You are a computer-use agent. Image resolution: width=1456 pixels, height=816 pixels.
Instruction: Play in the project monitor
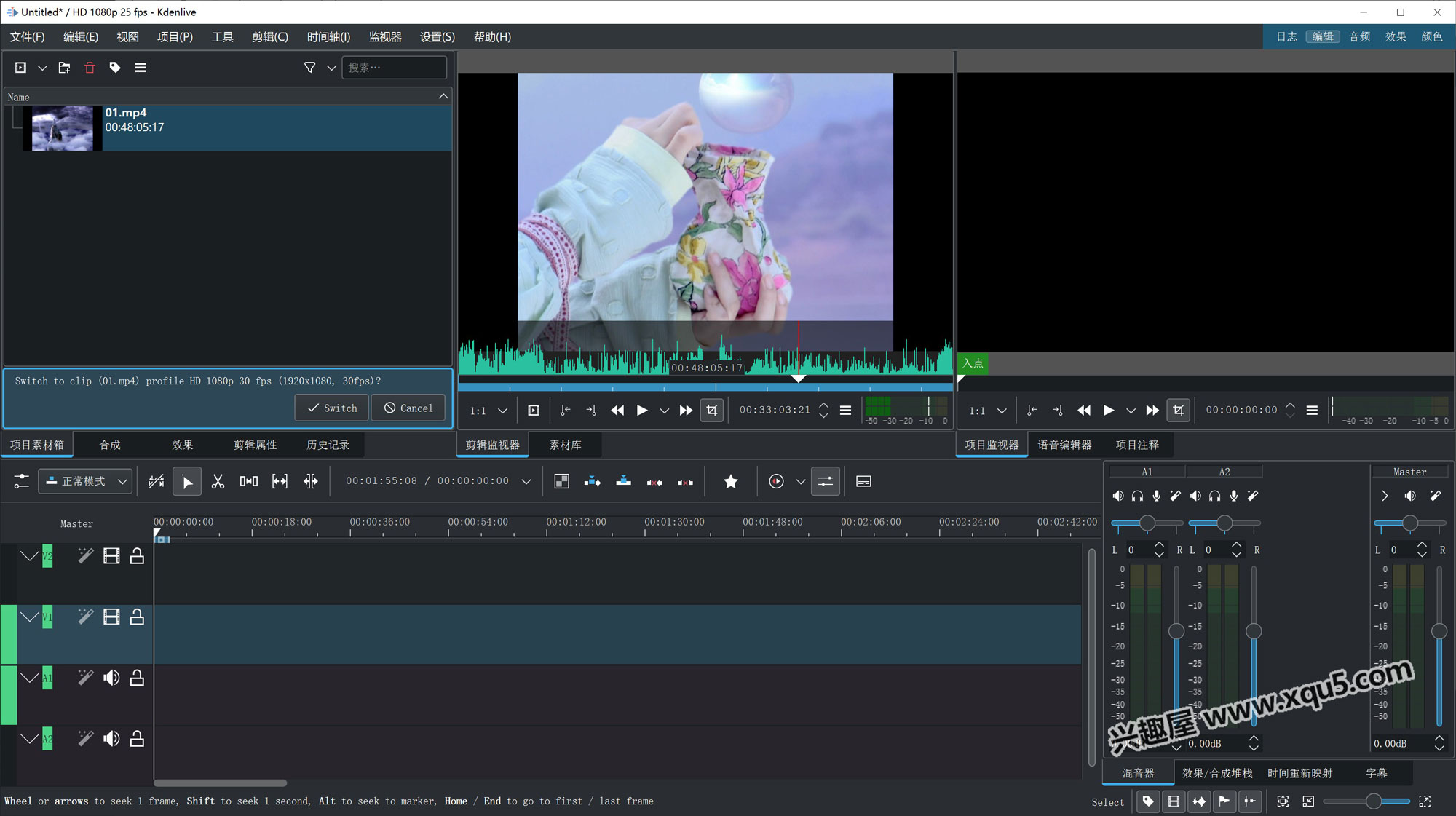coord(1109,411)
